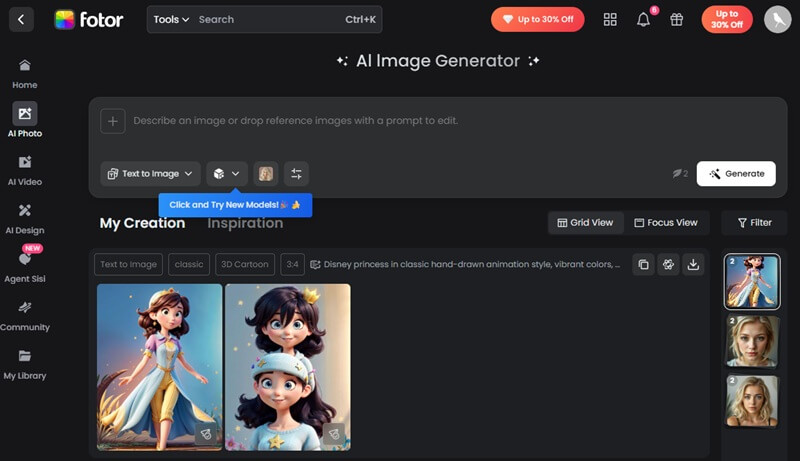This screenshot has height=461, width=800.
Task: Click the Disney princess prompt text
Action: tap(471, 264)
